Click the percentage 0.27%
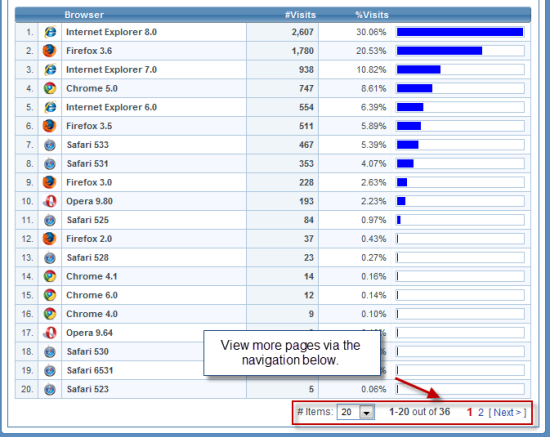This screenshot has height=437, width=550. 374,258
